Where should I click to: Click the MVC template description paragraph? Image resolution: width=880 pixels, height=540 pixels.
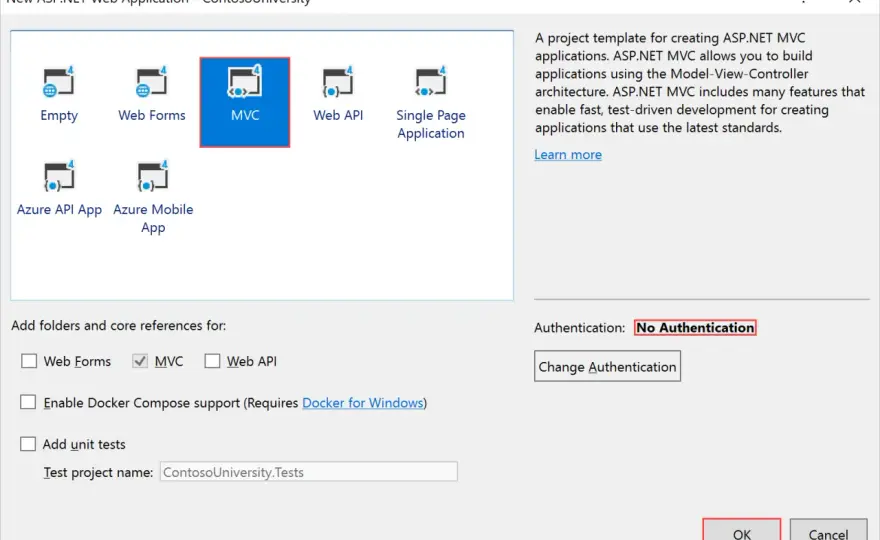tap(700, 83)
